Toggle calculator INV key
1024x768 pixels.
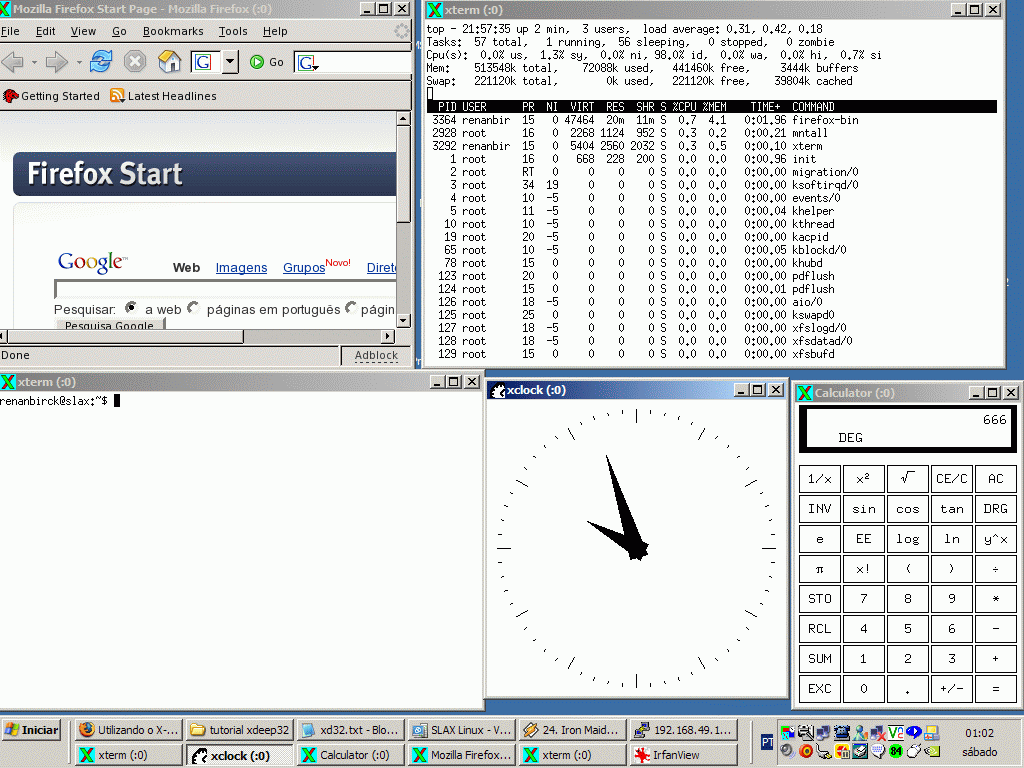coord(820,509)
